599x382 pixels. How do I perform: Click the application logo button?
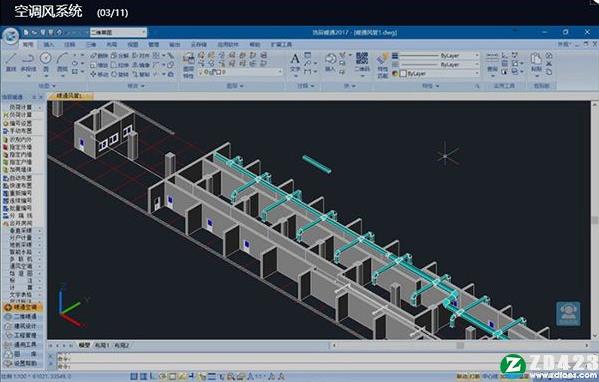coord(10,36)
